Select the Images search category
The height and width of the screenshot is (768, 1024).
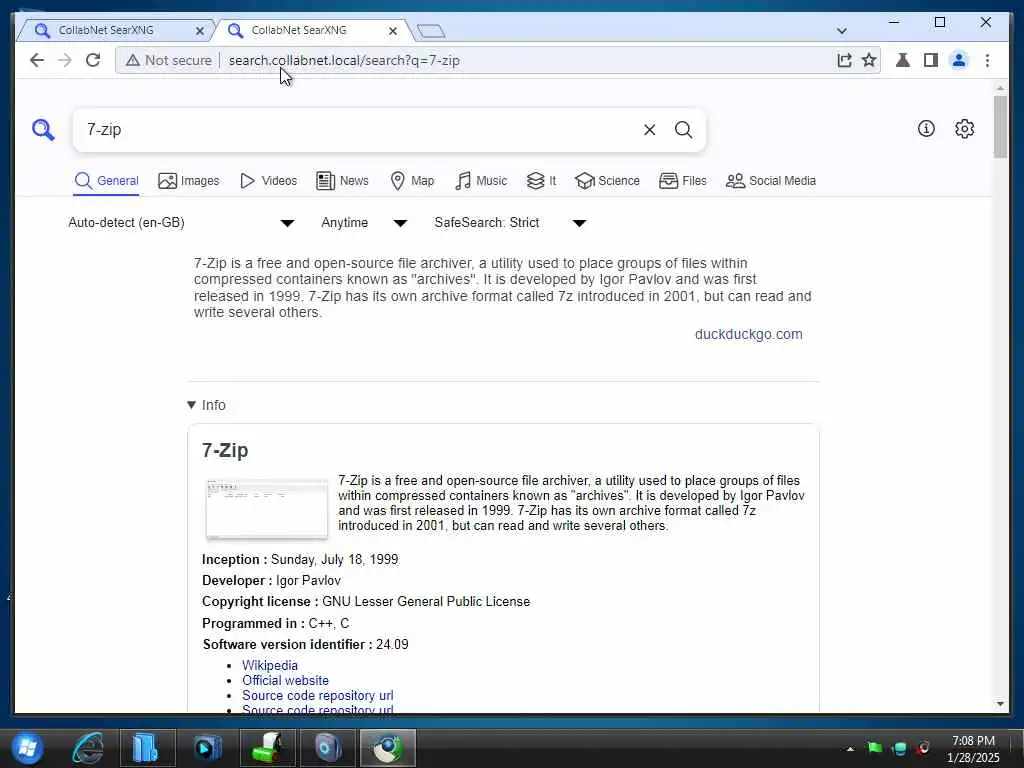click(189, 181)
